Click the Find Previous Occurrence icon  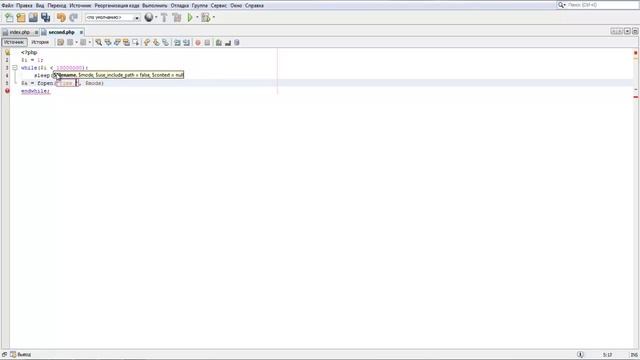108,42
